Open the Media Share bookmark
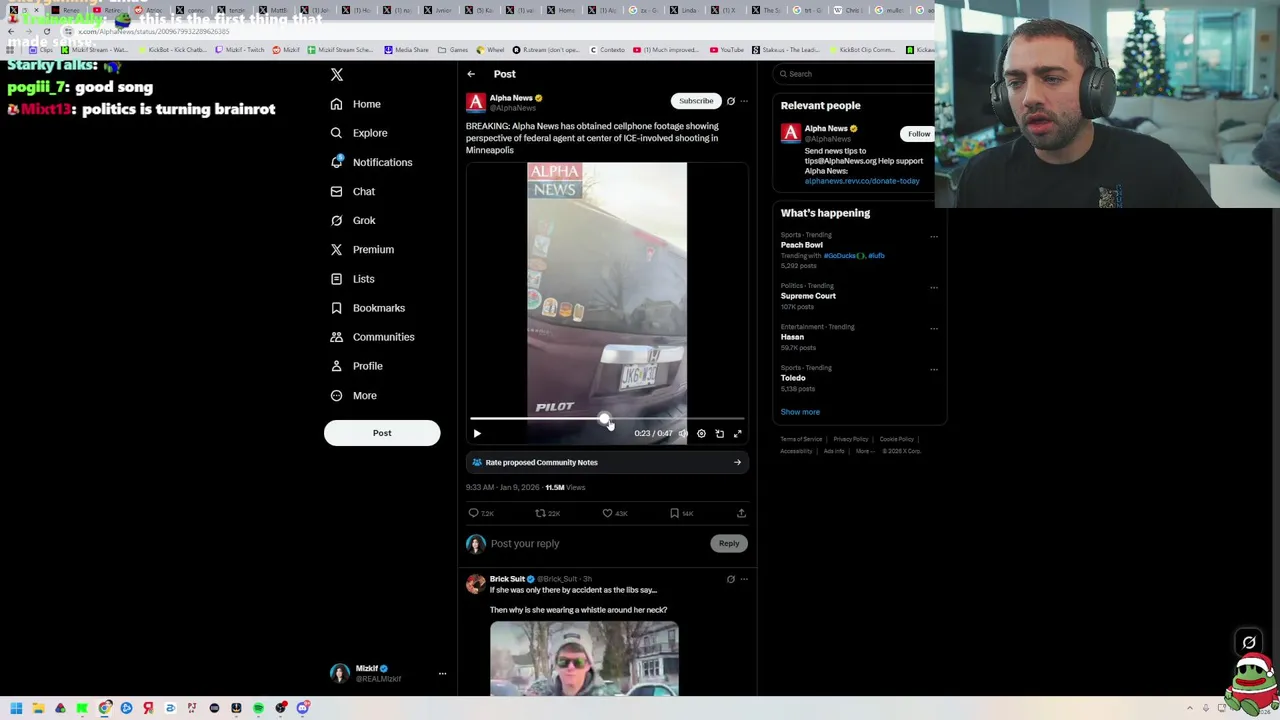Image resolution: width=1280 pixels, height=720 pixels. (406, 50)
